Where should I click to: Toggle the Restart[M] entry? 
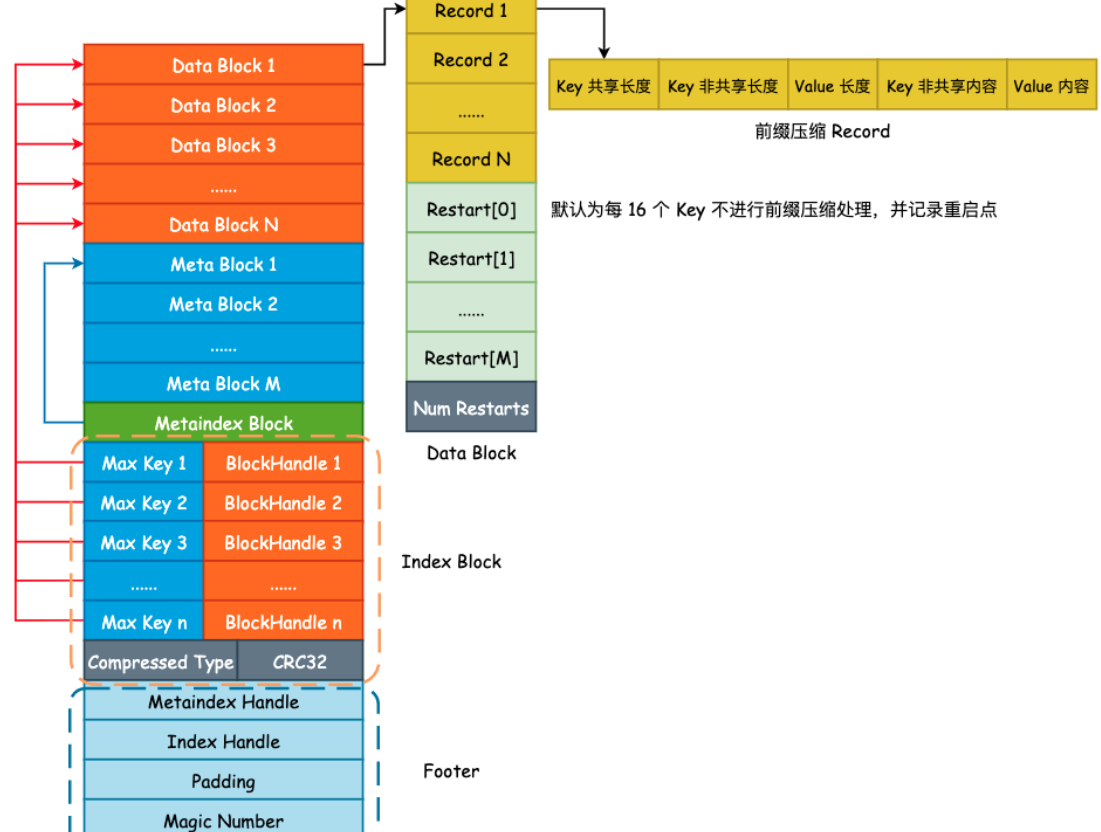pyautogui.click(x=470, y=357)
